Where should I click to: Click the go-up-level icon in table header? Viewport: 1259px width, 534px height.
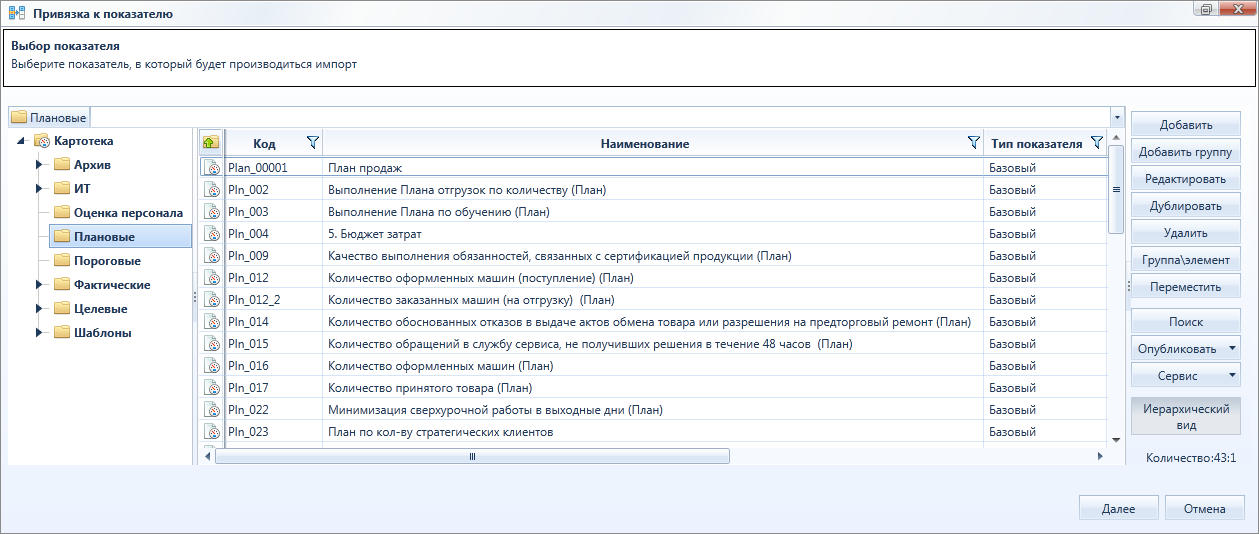(x=211, y=143)
